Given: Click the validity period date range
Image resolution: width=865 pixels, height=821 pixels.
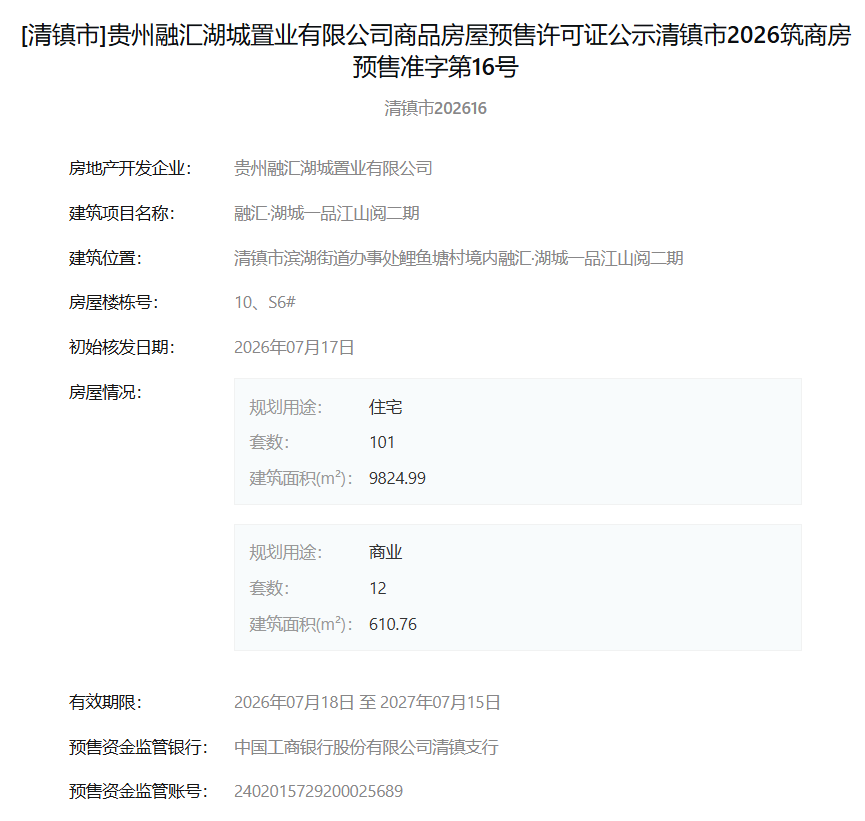Looking at the screenshot, I should (367, 702).
